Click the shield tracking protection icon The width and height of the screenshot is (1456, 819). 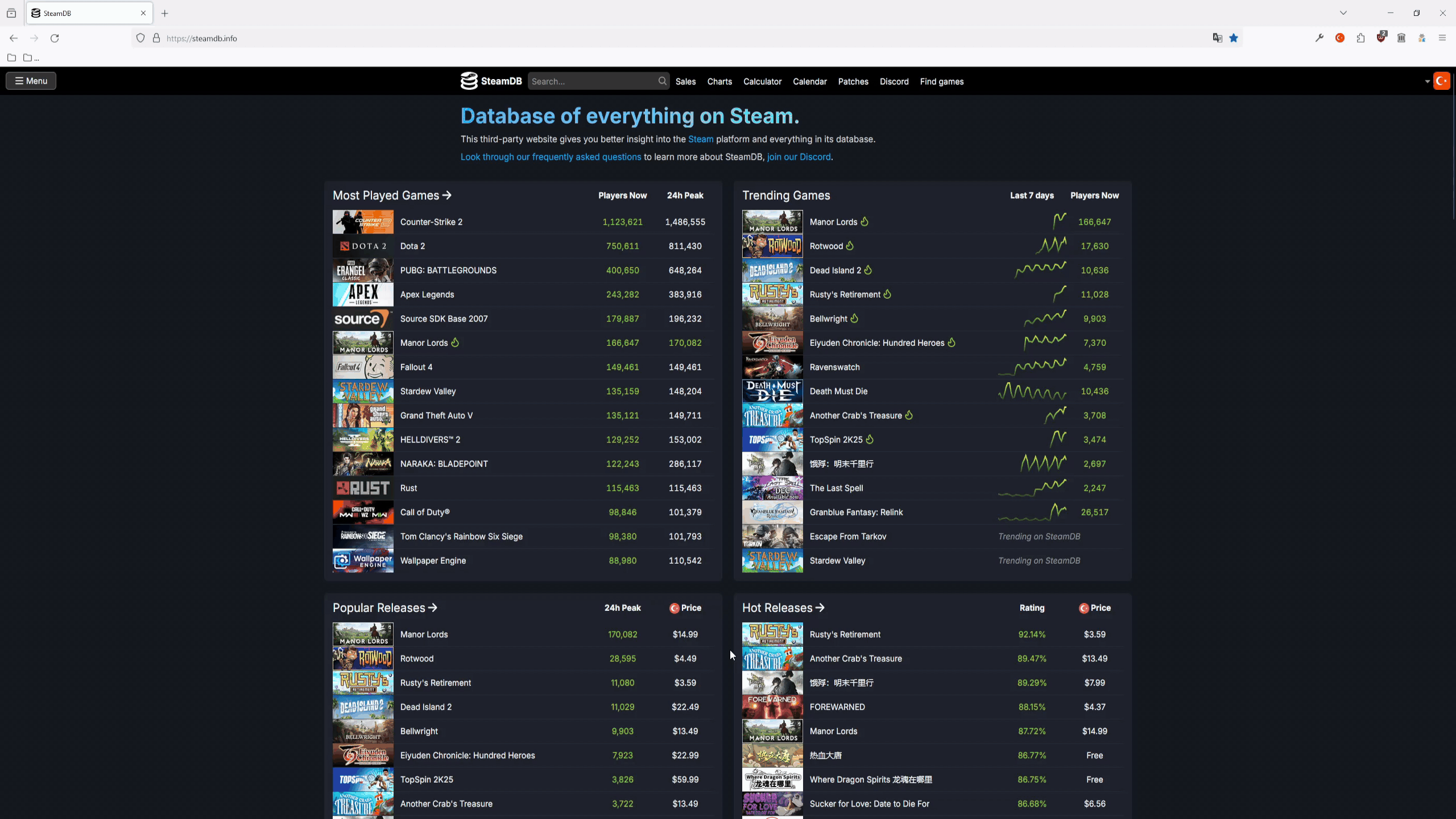pos(140,38)
